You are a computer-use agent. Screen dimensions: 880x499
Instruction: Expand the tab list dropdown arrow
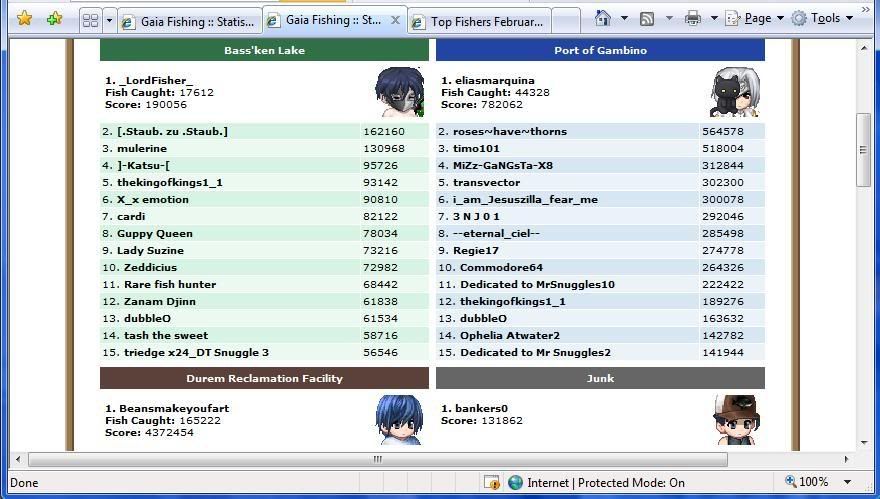109,21
